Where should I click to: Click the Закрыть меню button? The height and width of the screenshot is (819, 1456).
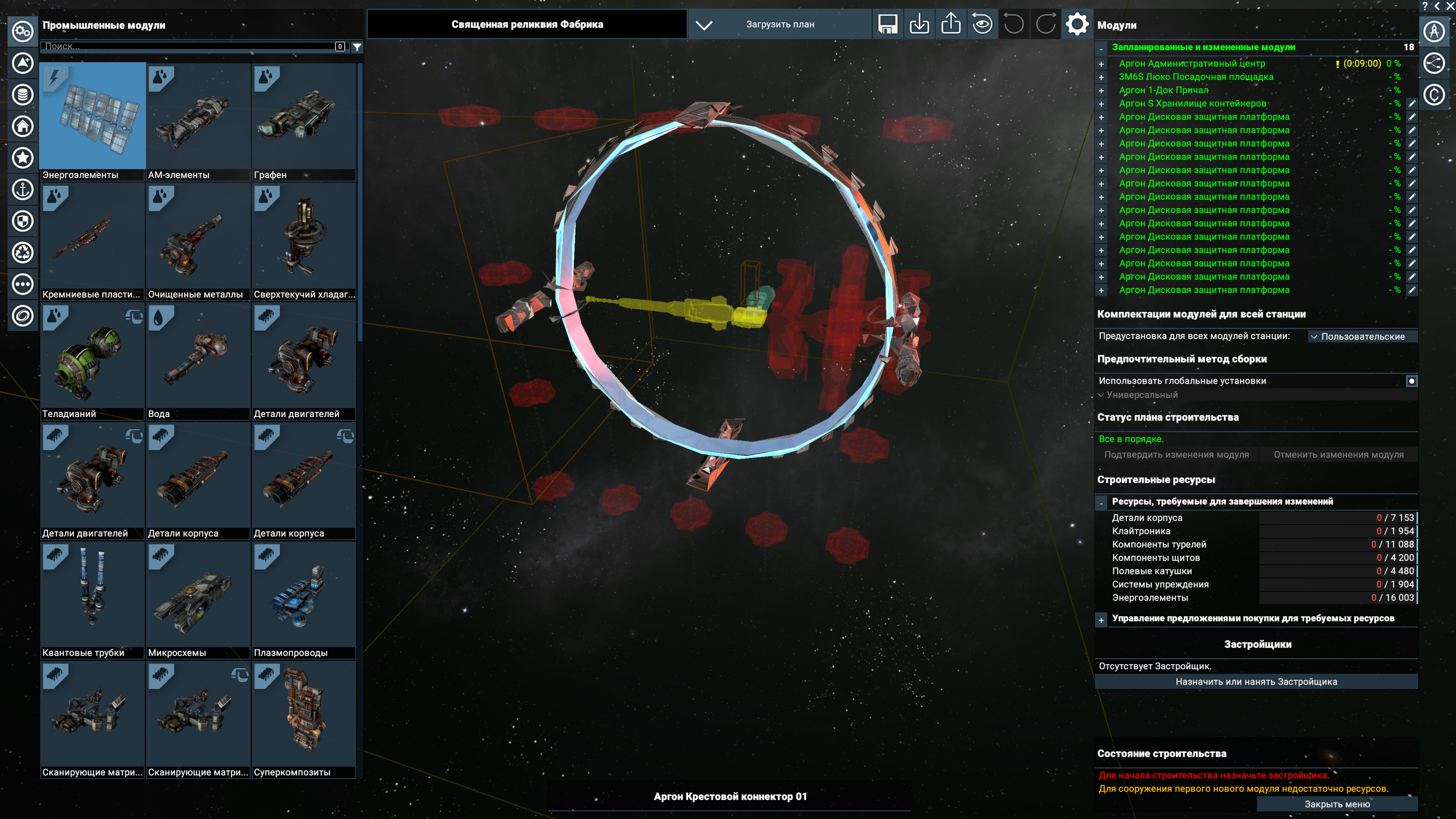click(1337, 804)
